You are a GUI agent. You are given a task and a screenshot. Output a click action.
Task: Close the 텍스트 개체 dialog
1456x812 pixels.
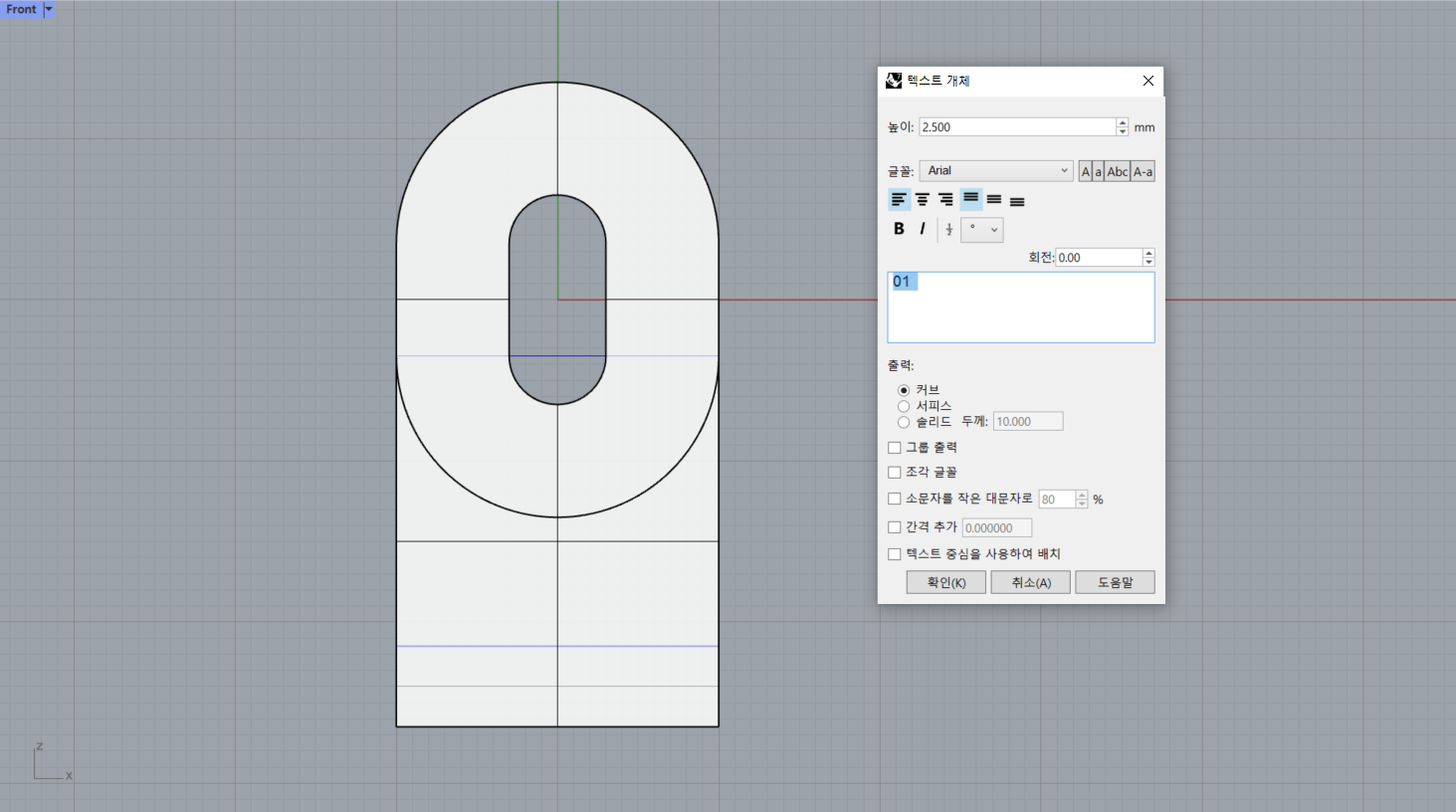coord(1148,81)
